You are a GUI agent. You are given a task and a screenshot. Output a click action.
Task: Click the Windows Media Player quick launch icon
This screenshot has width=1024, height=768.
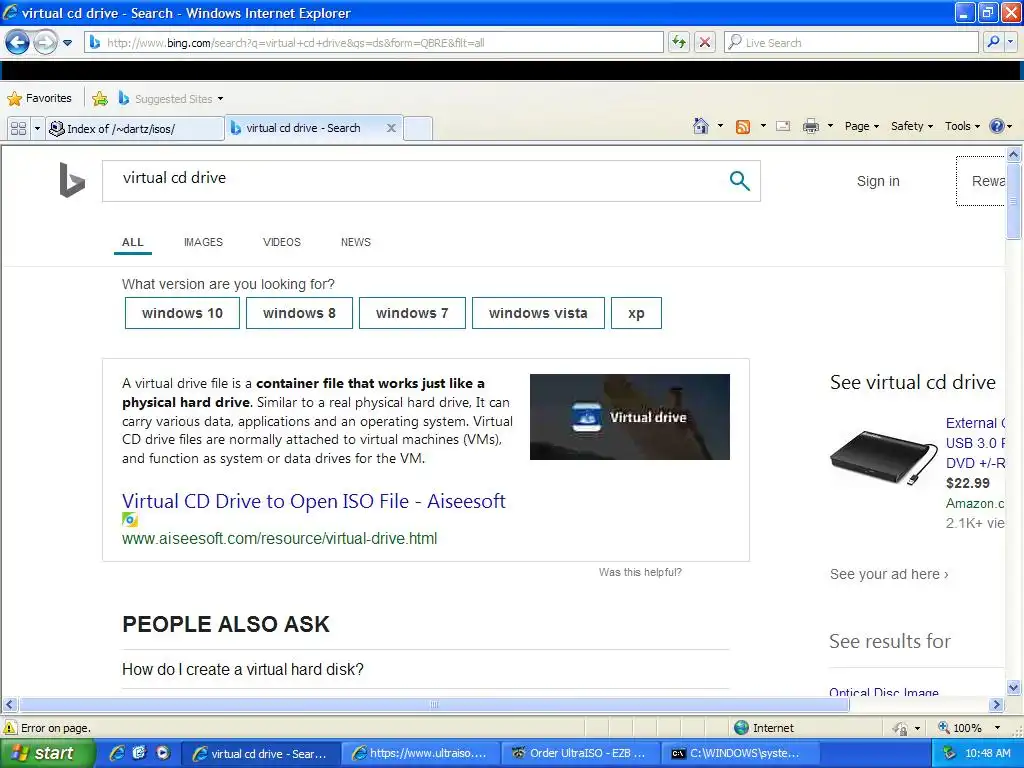[163, 753]
